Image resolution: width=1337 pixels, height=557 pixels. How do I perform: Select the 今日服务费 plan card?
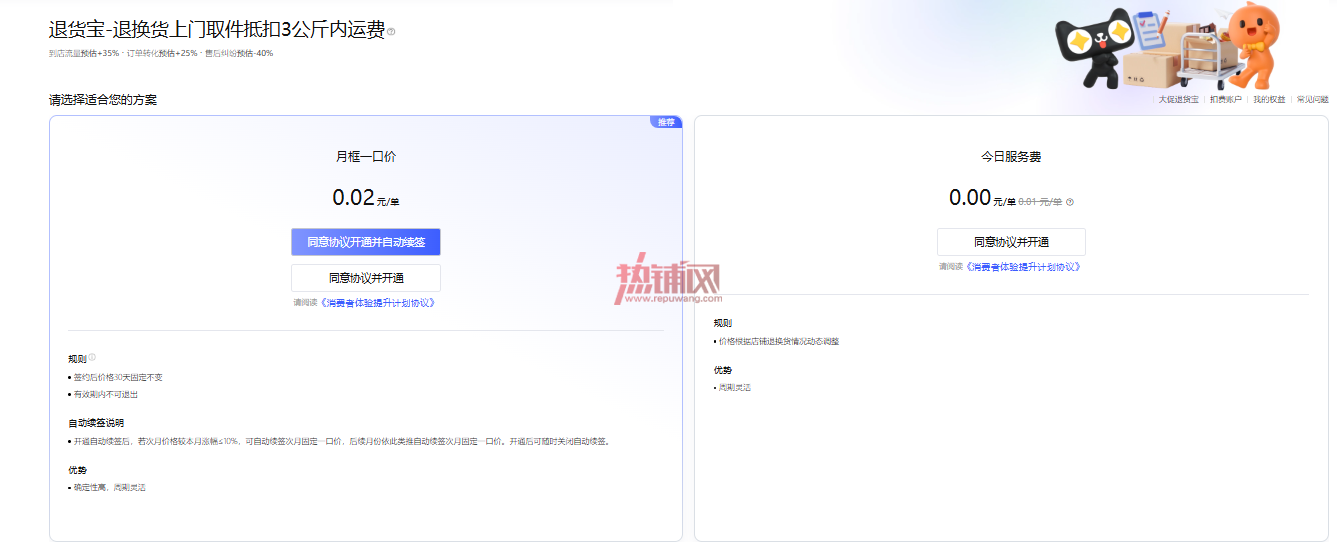point(1011,328)
